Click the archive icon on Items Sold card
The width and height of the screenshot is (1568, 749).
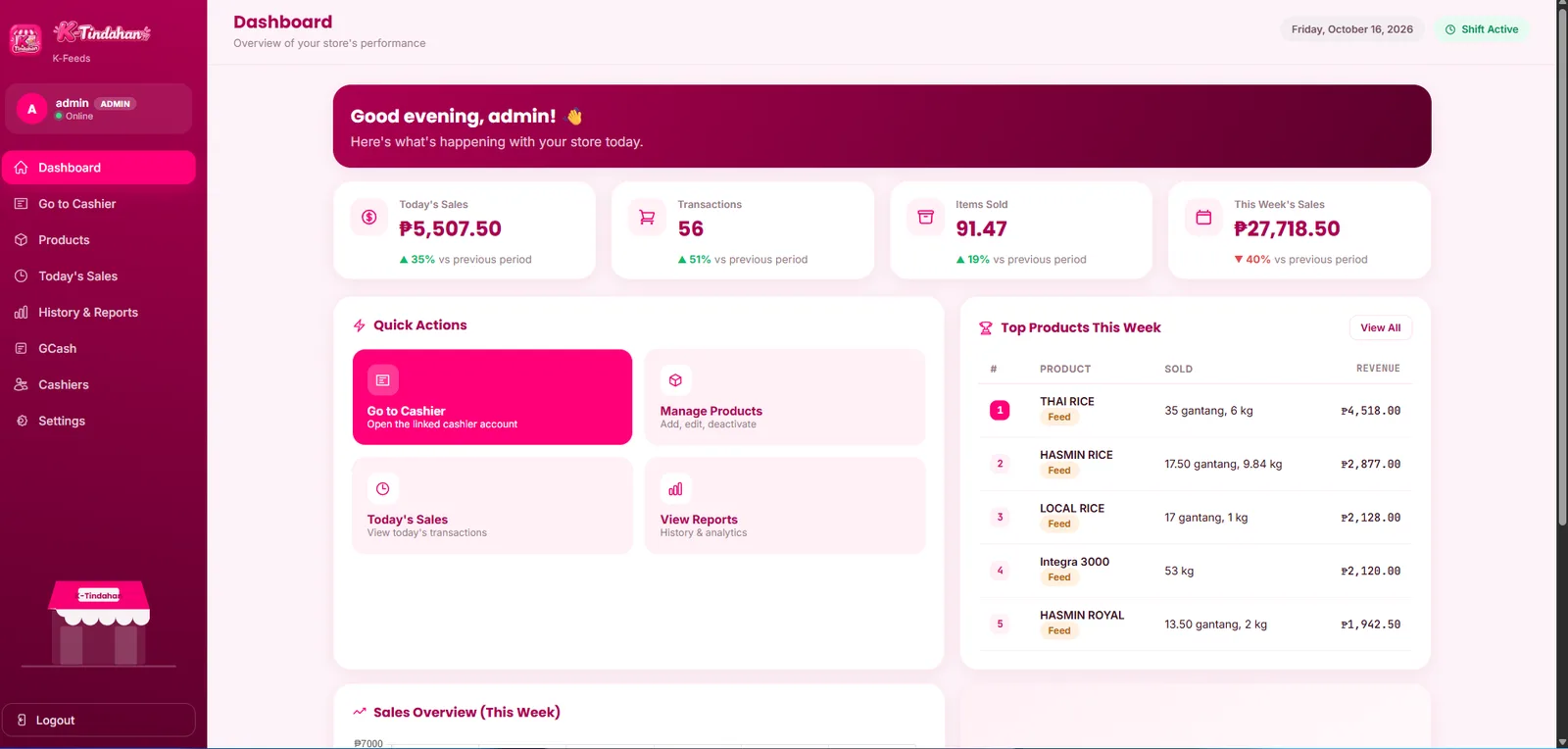click(925, 218)
